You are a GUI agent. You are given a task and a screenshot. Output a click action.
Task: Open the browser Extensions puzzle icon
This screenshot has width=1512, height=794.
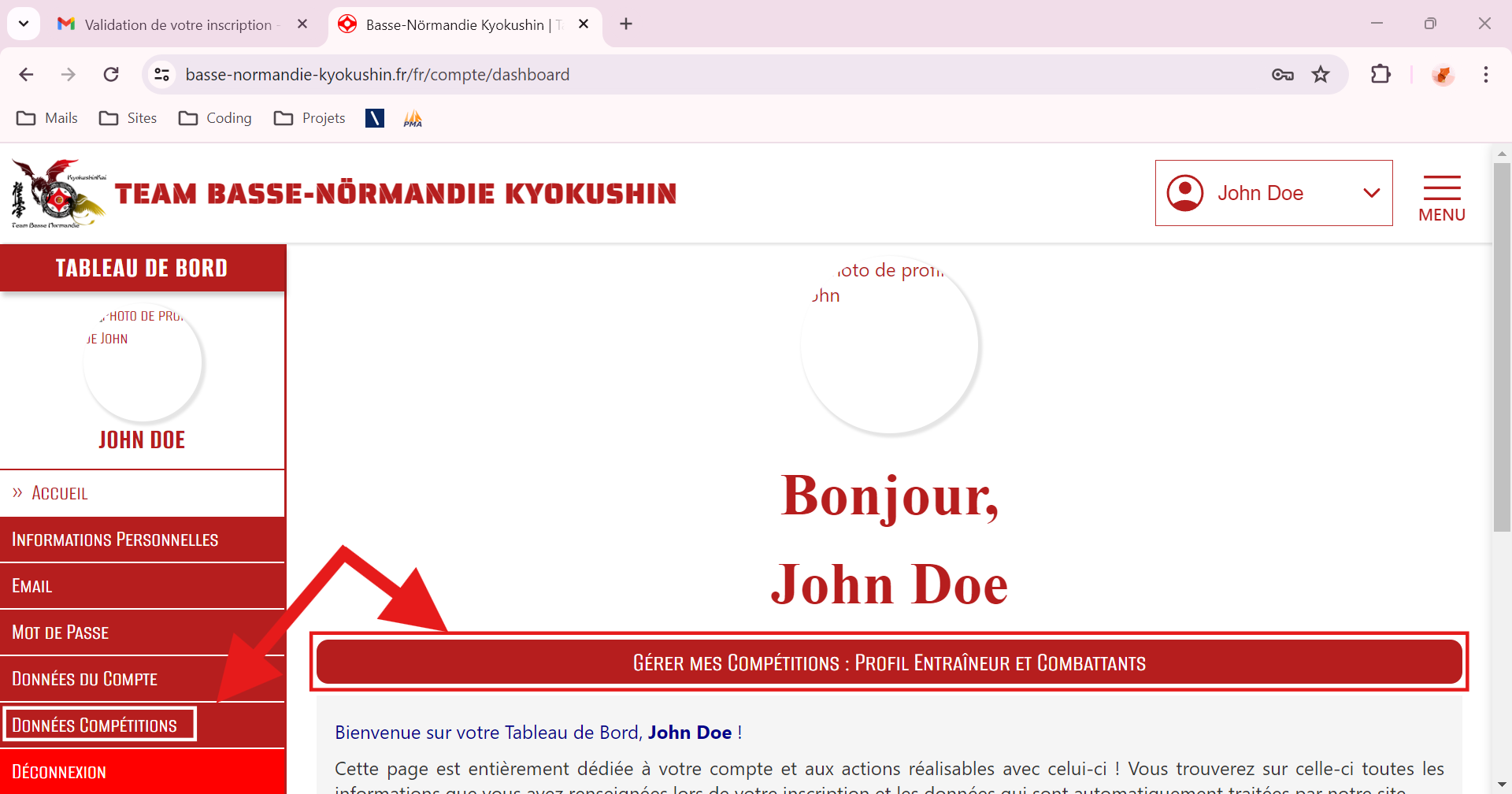[1380, 75]
